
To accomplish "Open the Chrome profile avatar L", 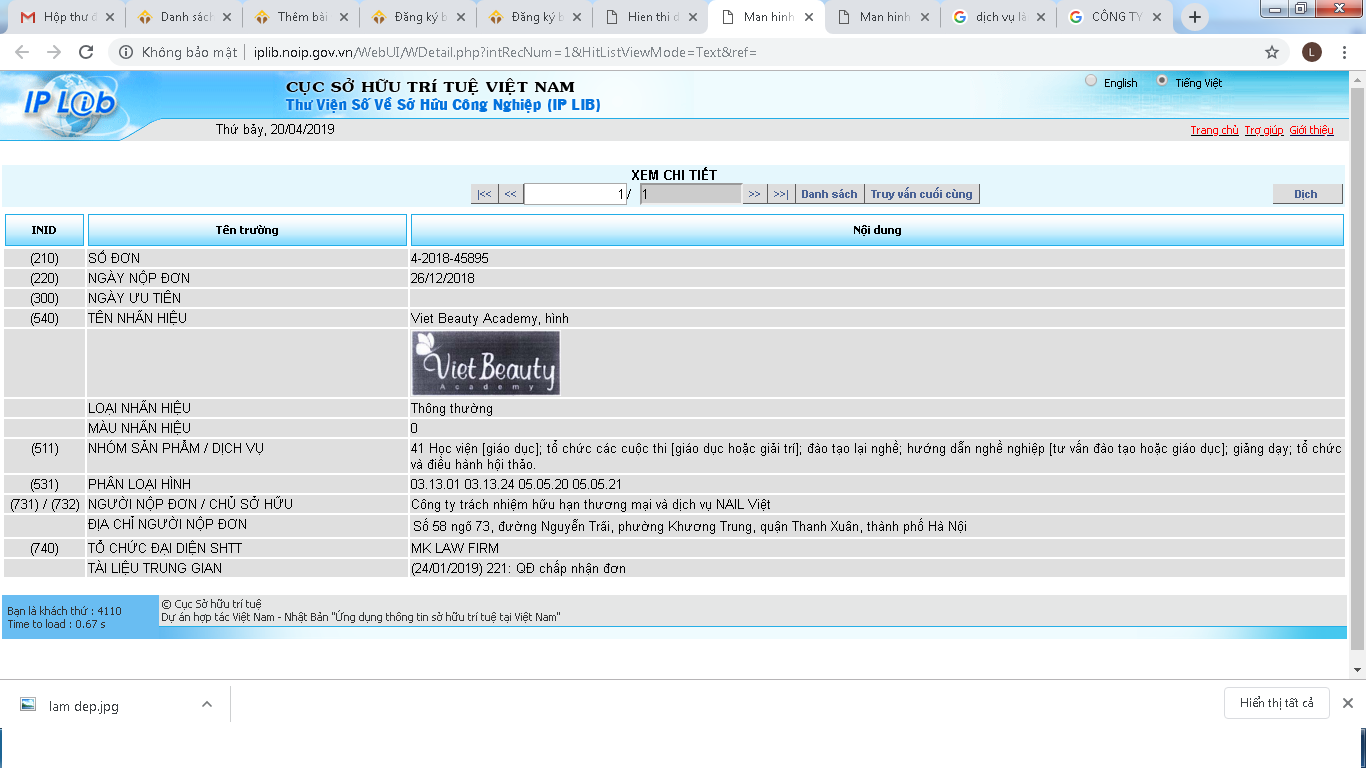I will click(1312, 52).
